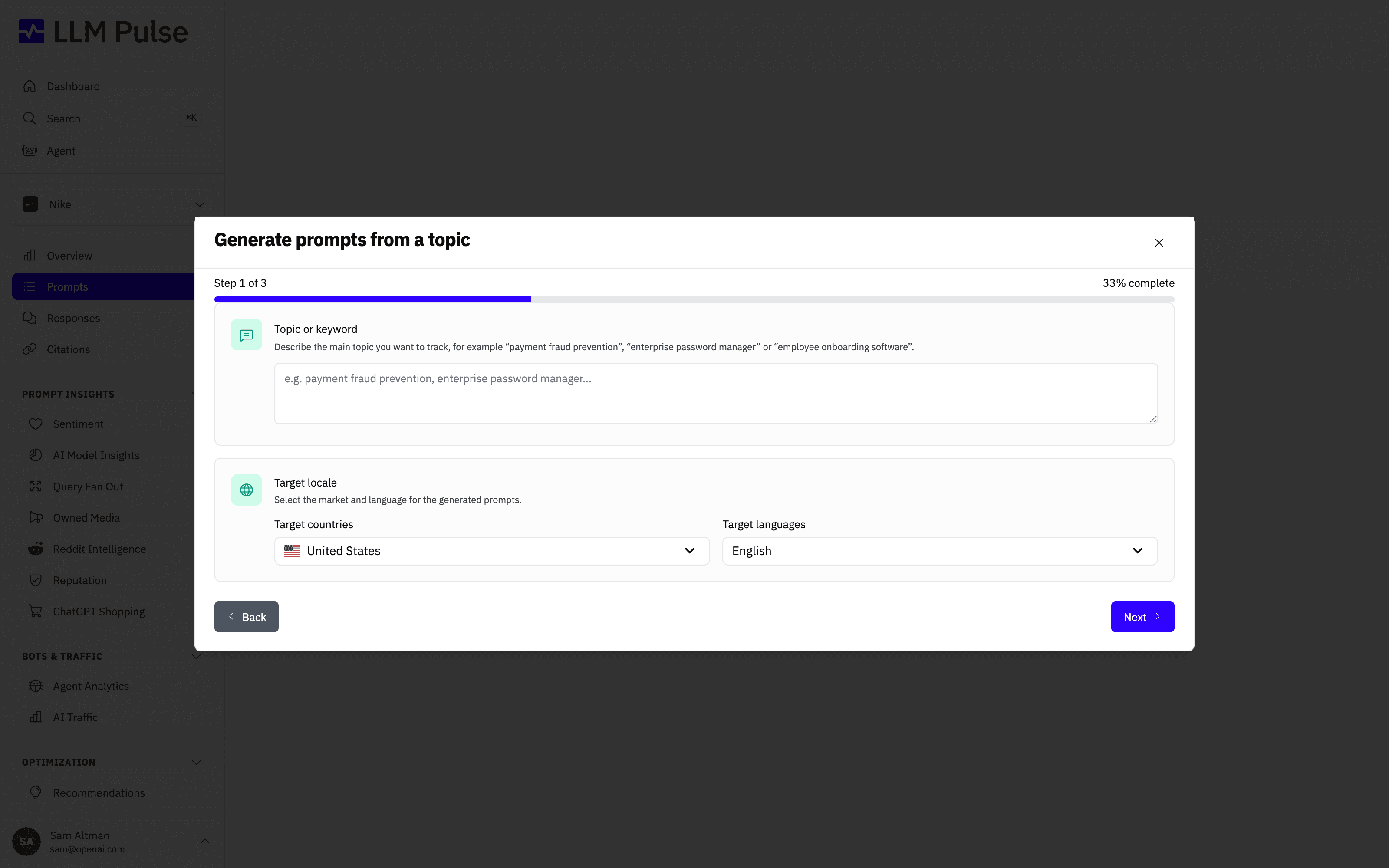Click the Recommendations lightbulb icon
This screenshot has width=1389, height=868.
point(36,793)
